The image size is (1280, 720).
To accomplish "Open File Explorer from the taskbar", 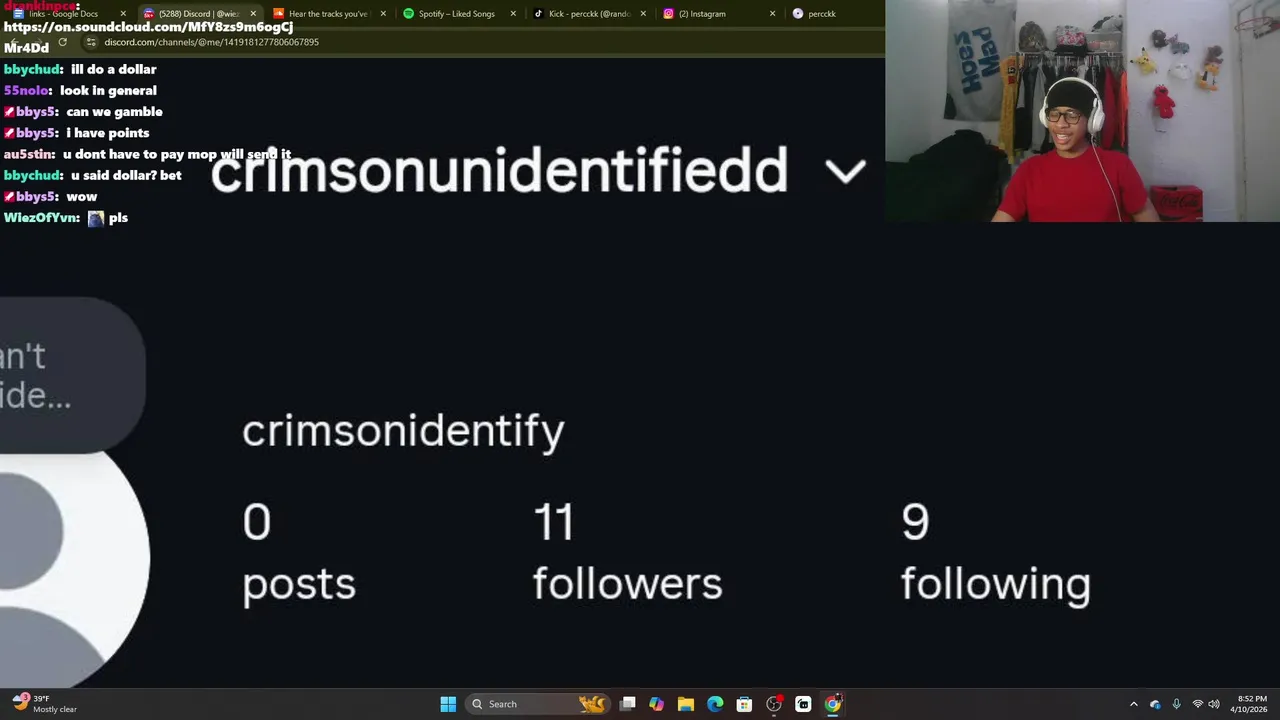I will (686, 704).
